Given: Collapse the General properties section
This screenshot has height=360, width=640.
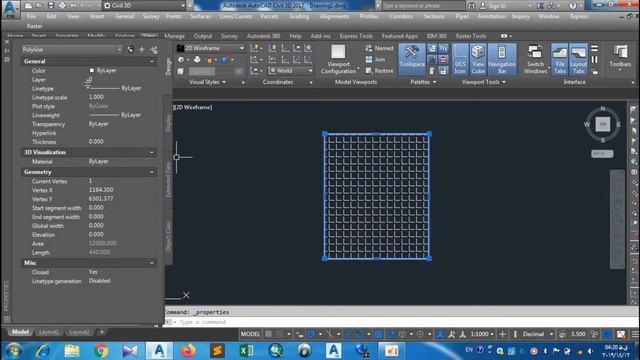Looking at the screenshot, I should pos(152,61).
